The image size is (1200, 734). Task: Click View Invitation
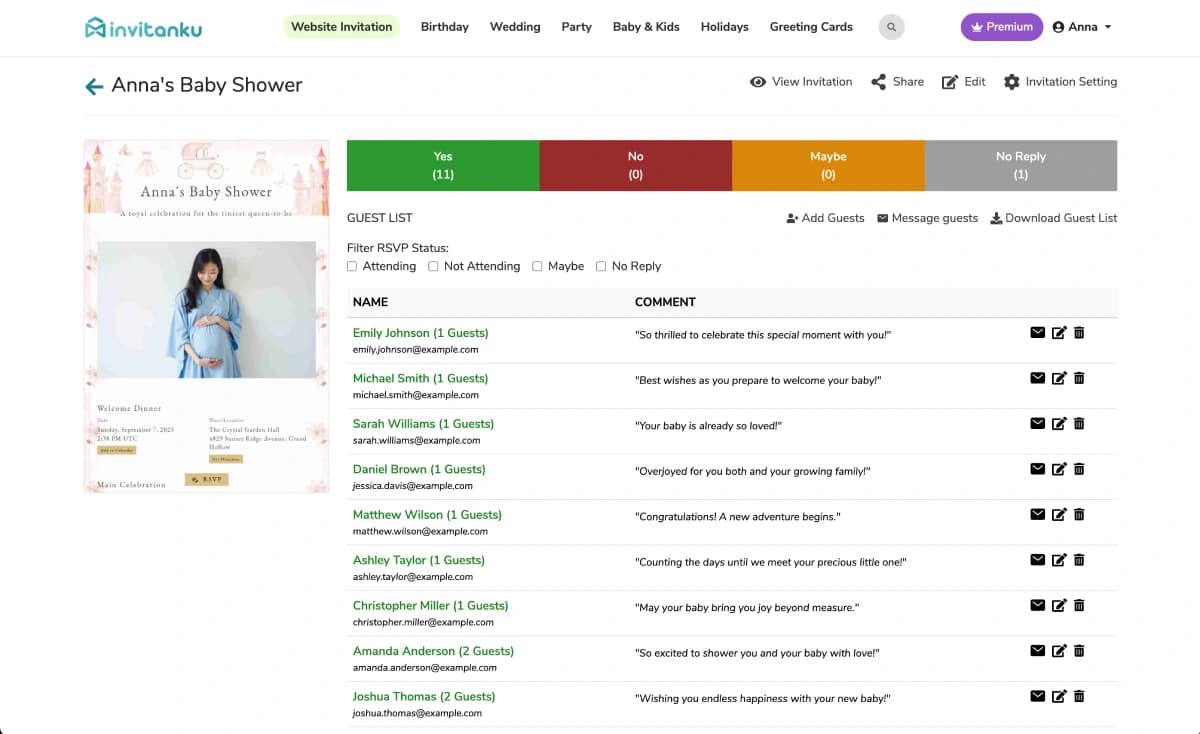pos(801,82)
